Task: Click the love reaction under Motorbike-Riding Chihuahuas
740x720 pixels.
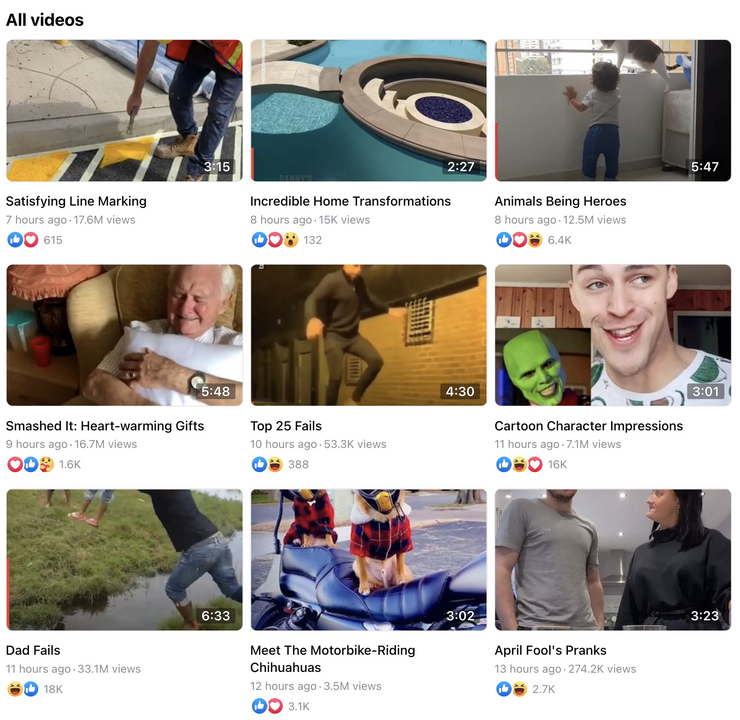Action: click(275, 706)
